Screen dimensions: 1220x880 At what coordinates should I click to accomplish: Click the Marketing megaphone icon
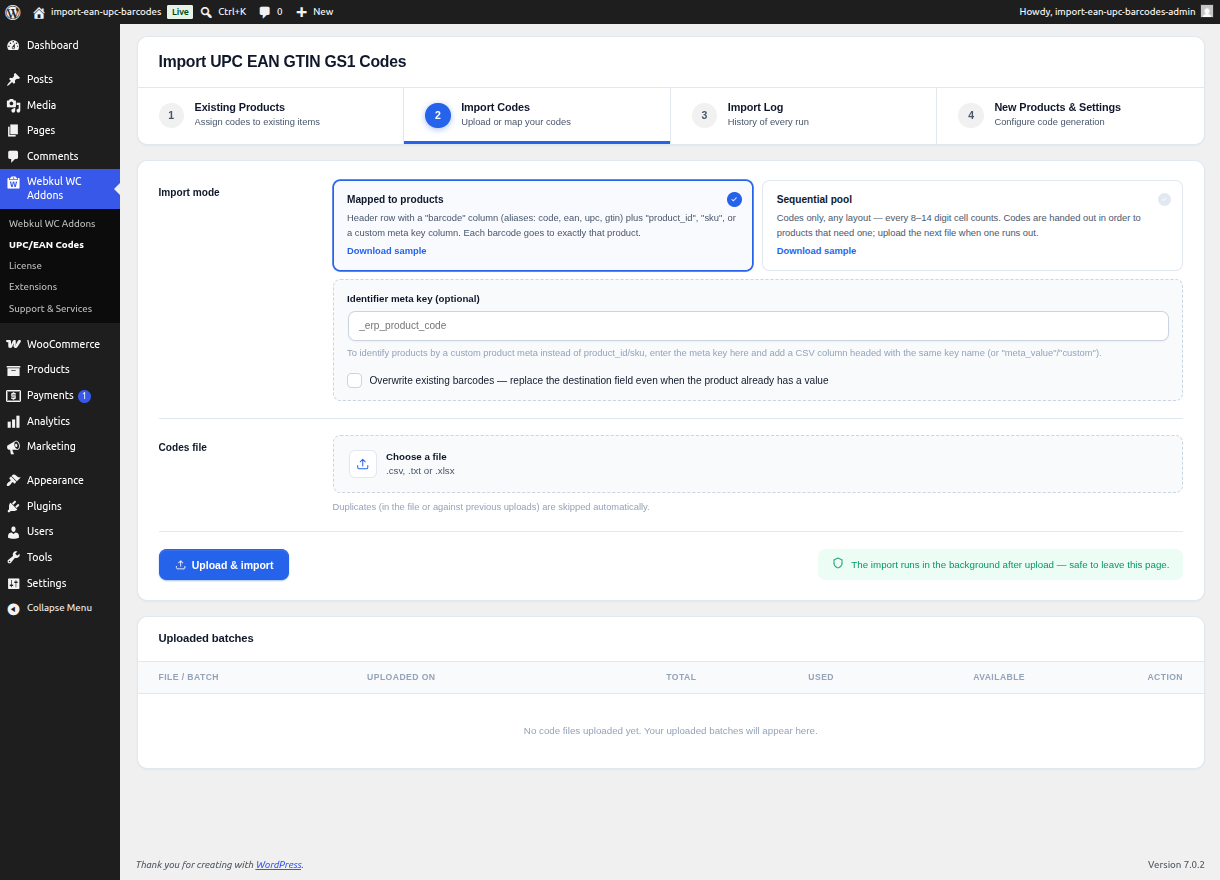[x=13, y=446]
